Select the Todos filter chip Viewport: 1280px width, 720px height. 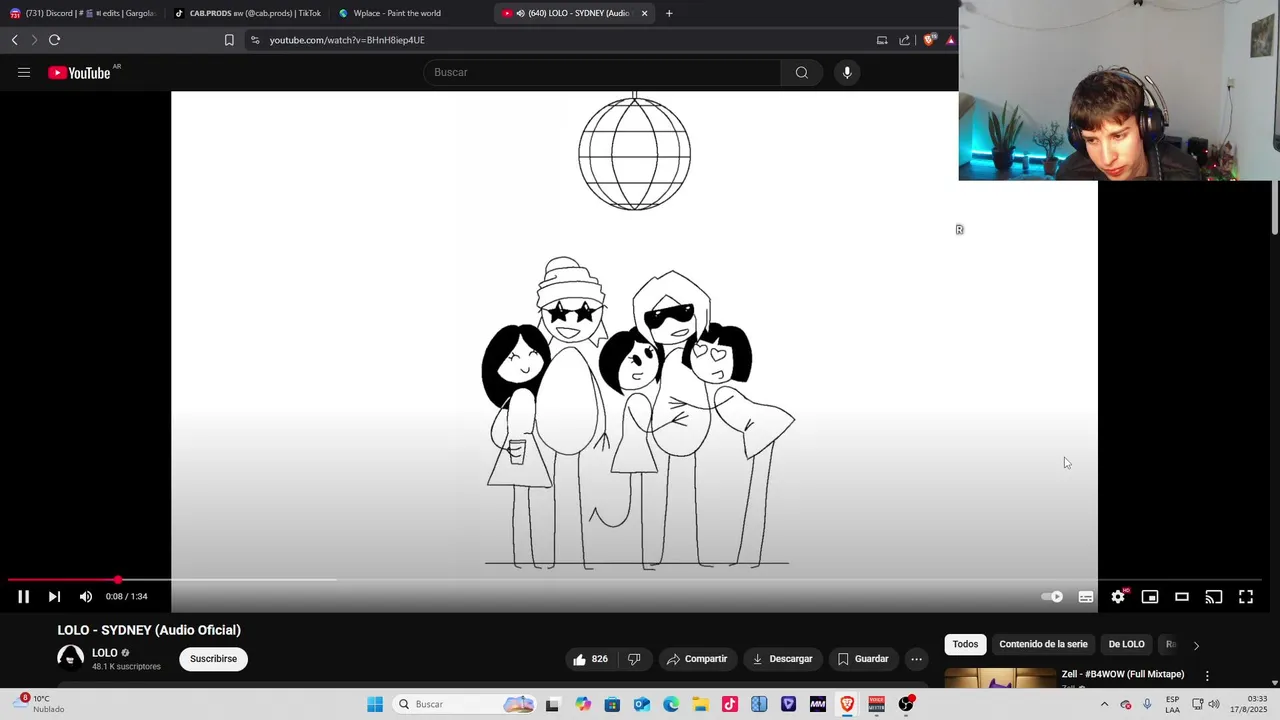tap(965, 644)
